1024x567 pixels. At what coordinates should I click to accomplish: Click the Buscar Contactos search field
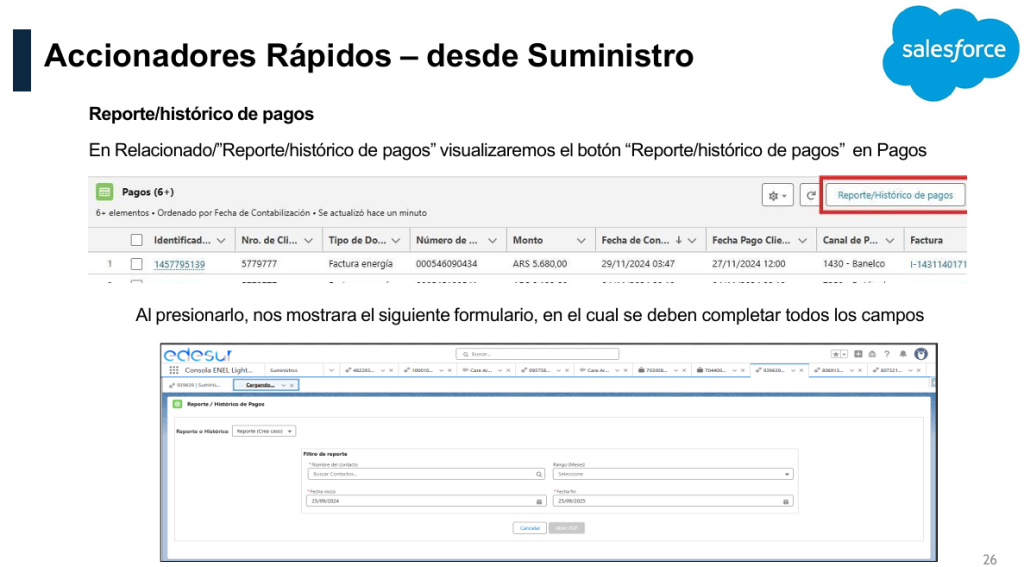(425, 474)
